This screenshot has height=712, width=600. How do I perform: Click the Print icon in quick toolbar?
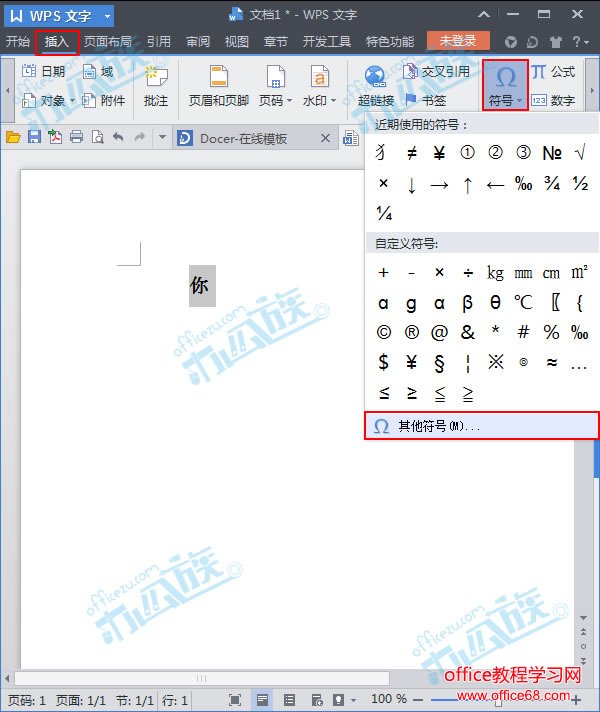coord(76,137)
